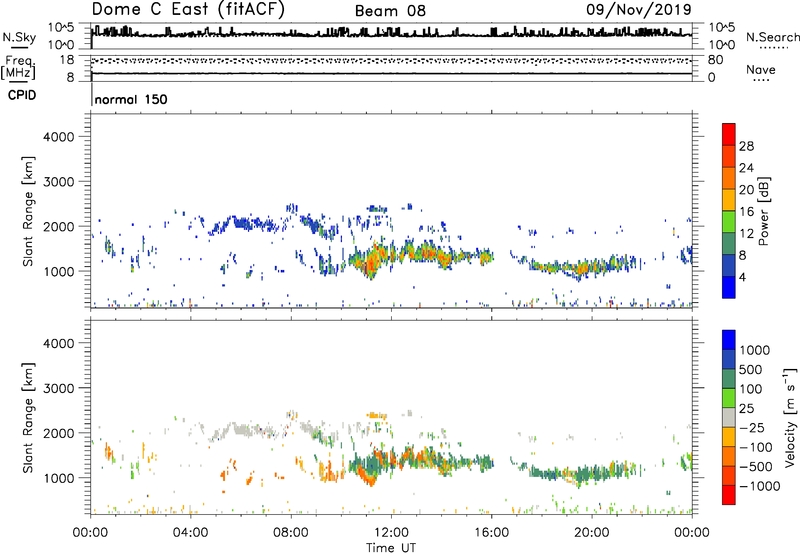Click the "-25" value on velocity color bar

coord(752,427)
